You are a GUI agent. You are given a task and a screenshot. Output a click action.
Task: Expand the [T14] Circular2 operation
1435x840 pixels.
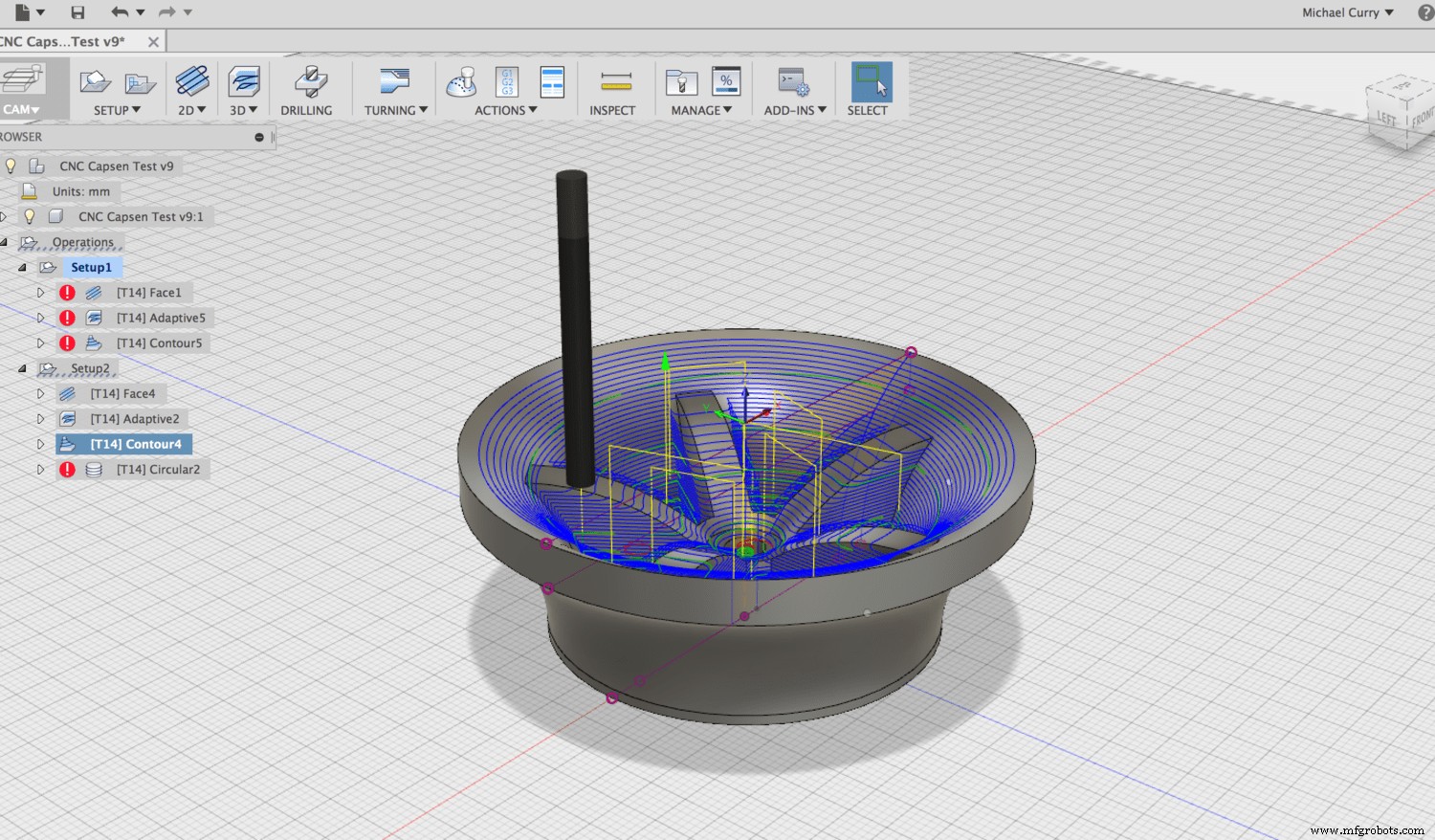40,469
